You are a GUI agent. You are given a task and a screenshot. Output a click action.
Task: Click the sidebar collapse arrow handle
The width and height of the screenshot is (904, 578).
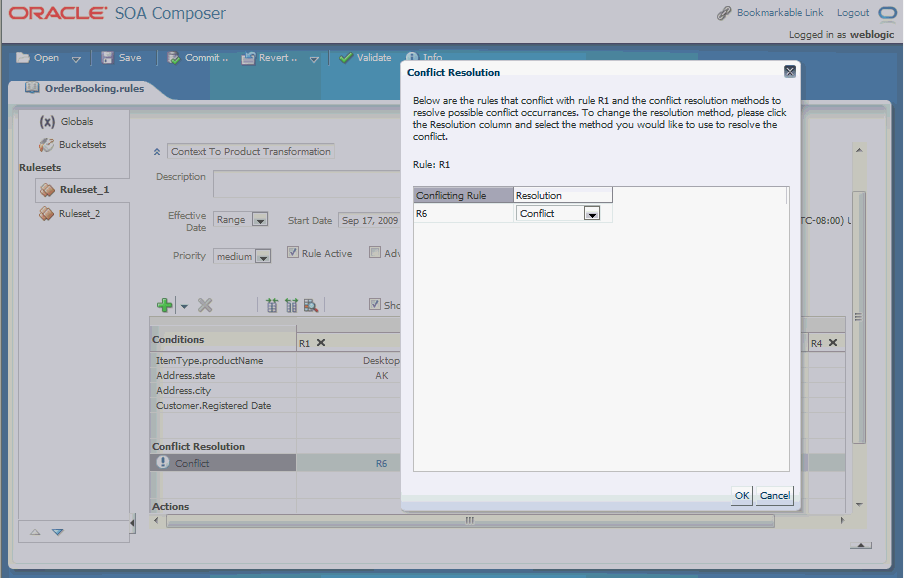[132, 523]
